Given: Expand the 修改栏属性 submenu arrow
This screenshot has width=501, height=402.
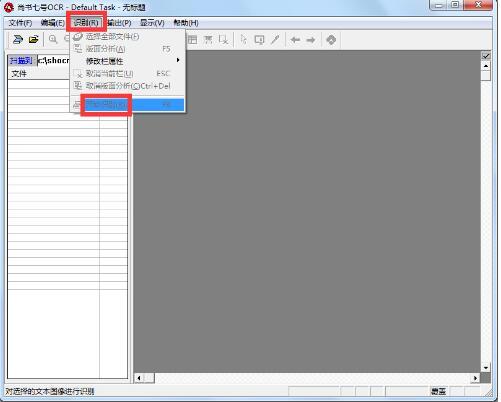Looking at the screenshot, I should point(178,60).
